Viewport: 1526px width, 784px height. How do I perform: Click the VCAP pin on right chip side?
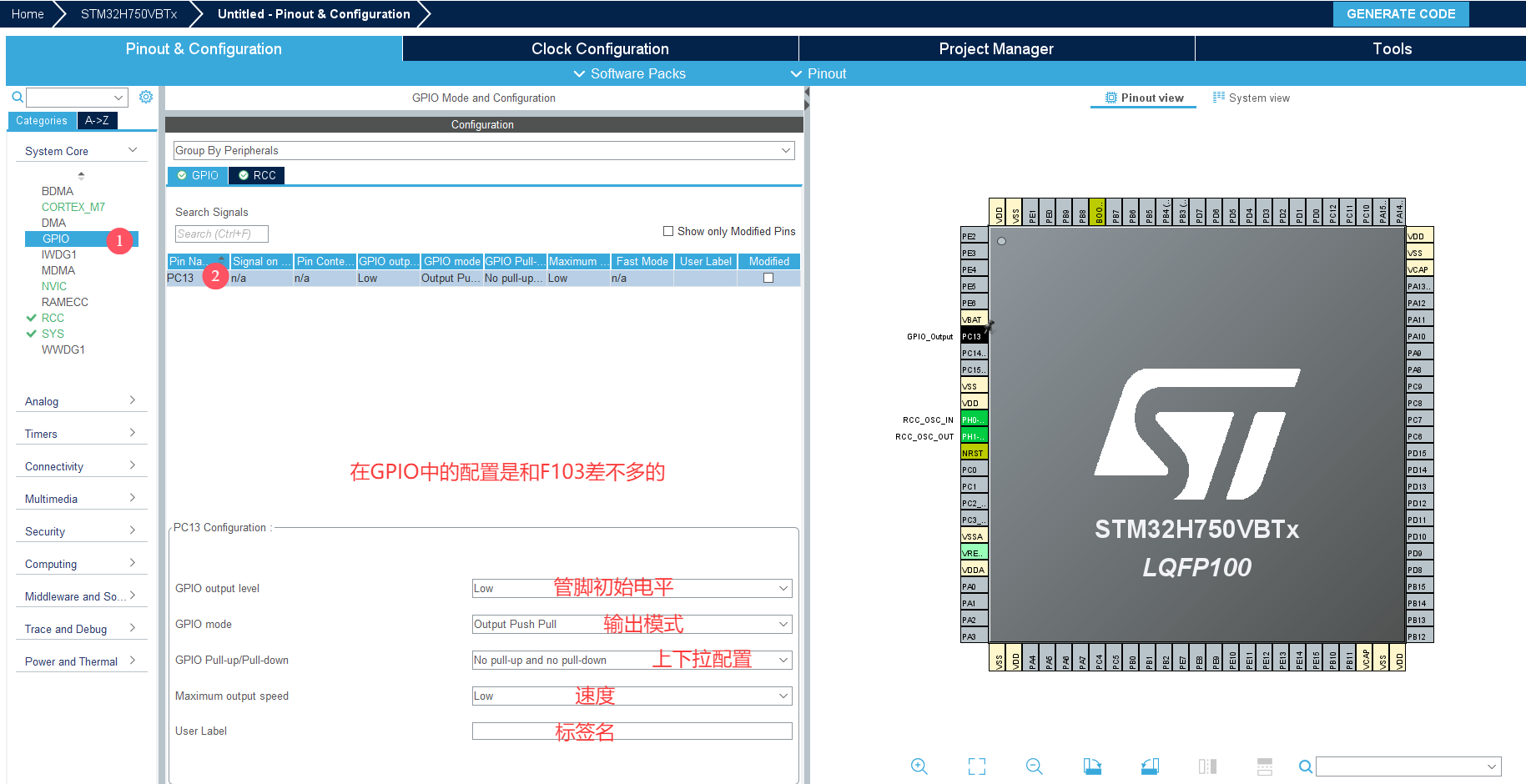[1420, 269]
